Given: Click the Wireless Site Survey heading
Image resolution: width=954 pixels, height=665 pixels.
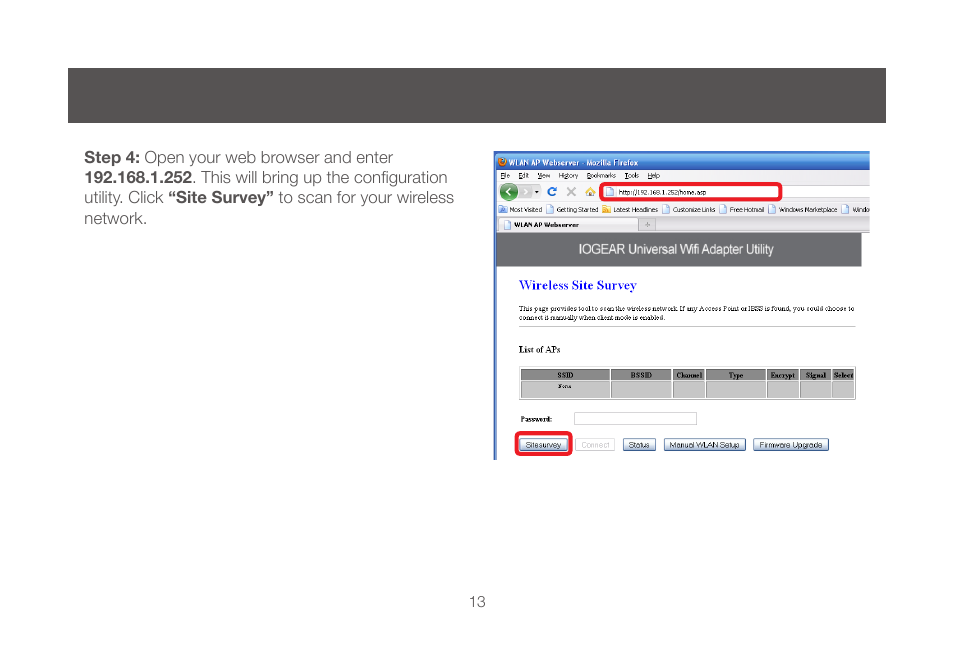Looking at the screenshot, I should click(x=577, y=285).
